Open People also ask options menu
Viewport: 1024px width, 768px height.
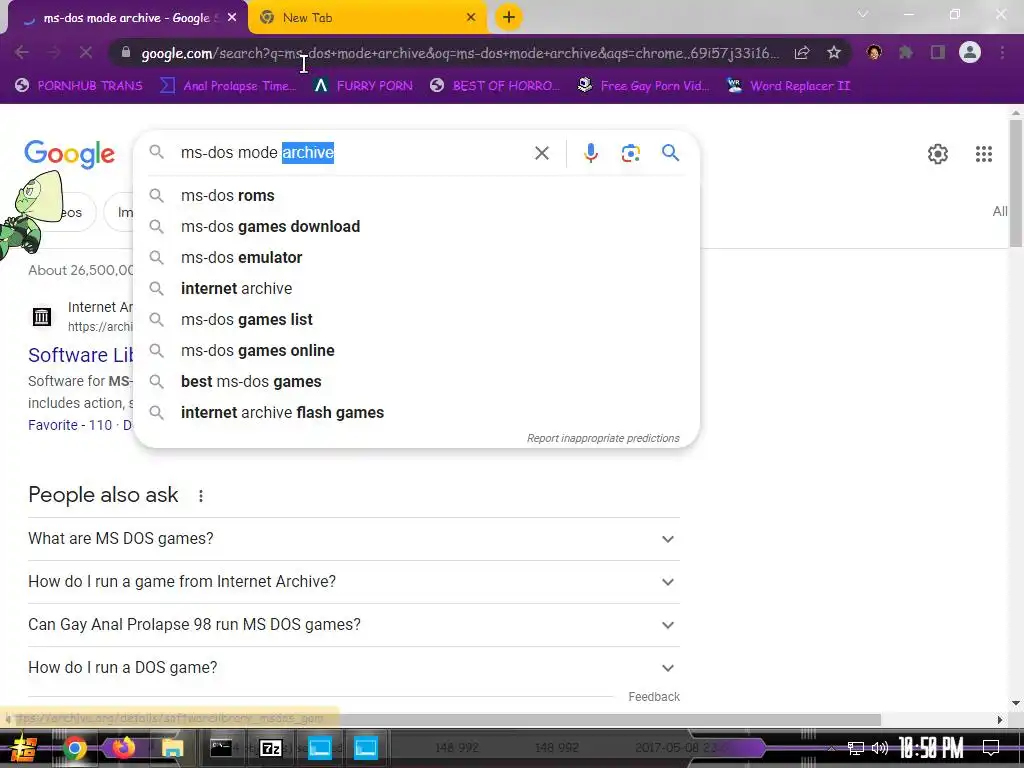[x=200, y=496]
